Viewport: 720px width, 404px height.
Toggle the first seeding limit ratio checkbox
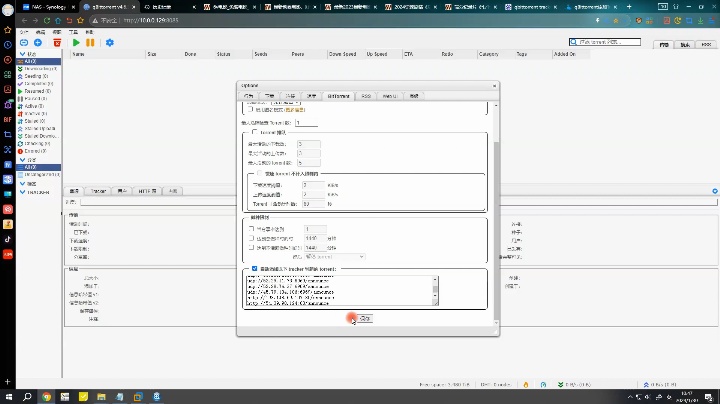tap(251, 229)
